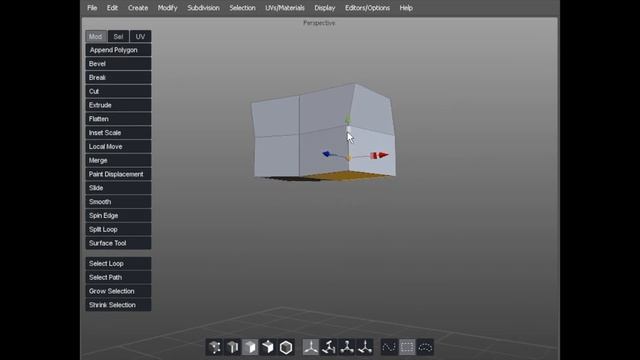Open the Subdivision menu
This screenshot has width=640, height=360.
pos(203,8)
